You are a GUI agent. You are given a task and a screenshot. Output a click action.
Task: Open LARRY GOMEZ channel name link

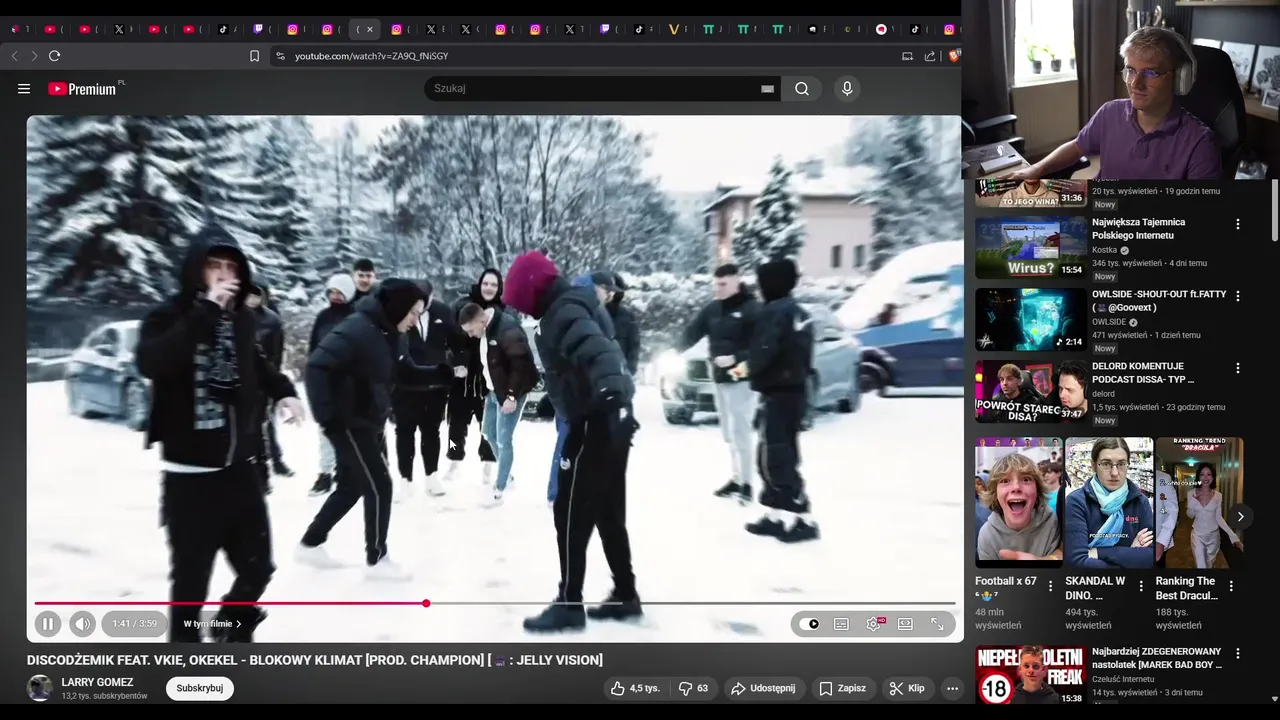coord(97,682)
